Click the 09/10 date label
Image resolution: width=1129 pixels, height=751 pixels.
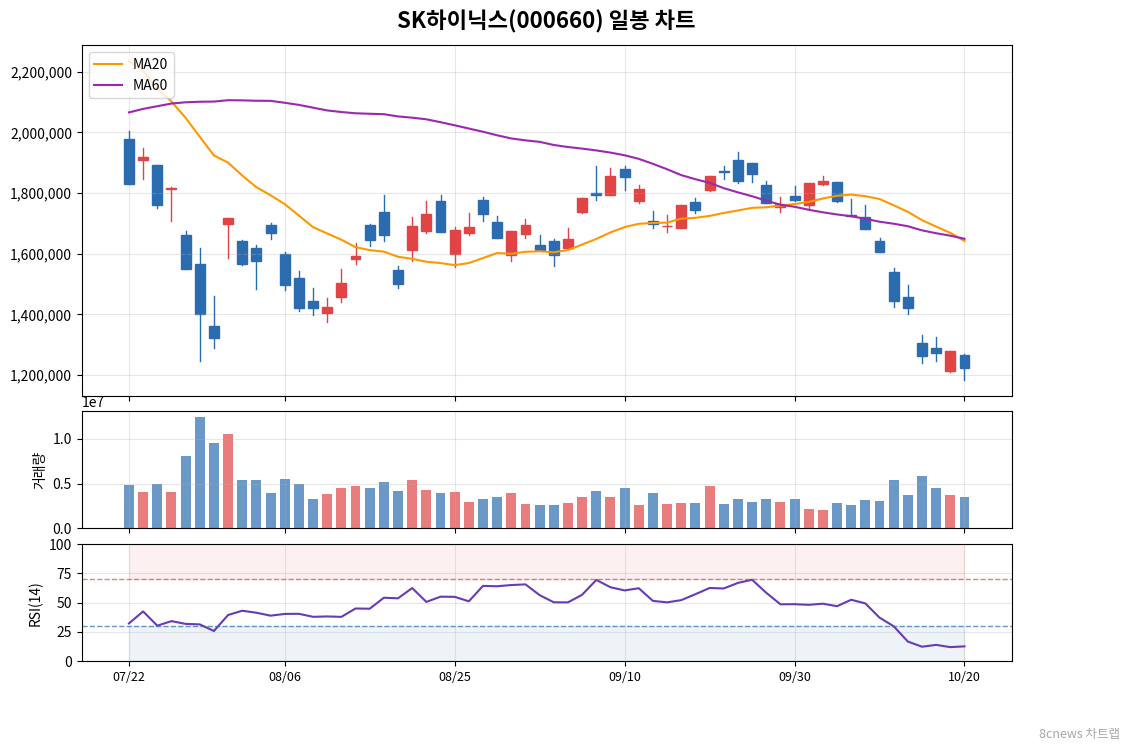[x=625, y=677]
